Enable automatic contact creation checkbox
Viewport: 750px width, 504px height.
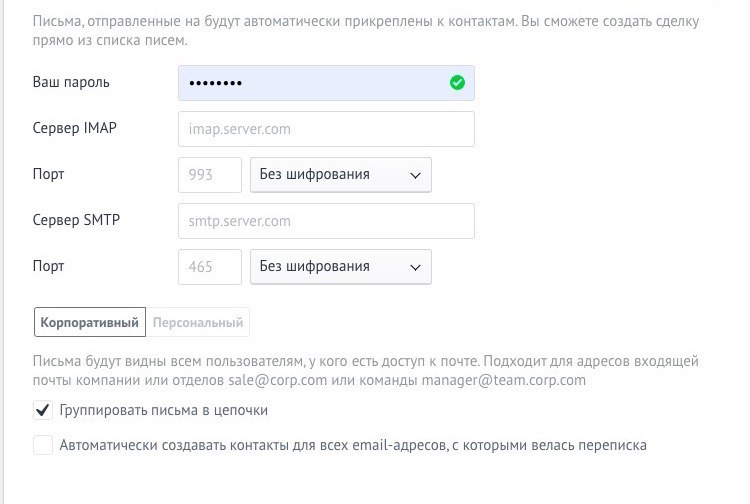coord(43,445)
